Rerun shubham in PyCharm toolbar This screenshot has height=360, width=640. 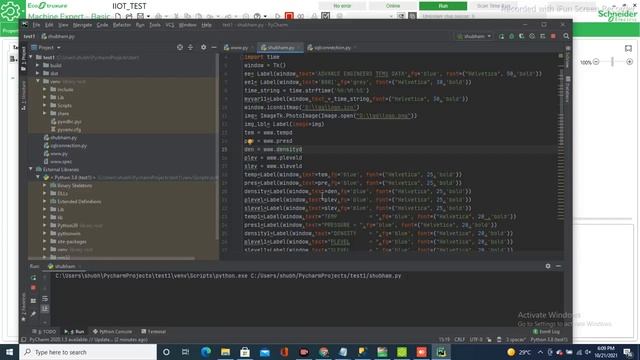point(502,36)
